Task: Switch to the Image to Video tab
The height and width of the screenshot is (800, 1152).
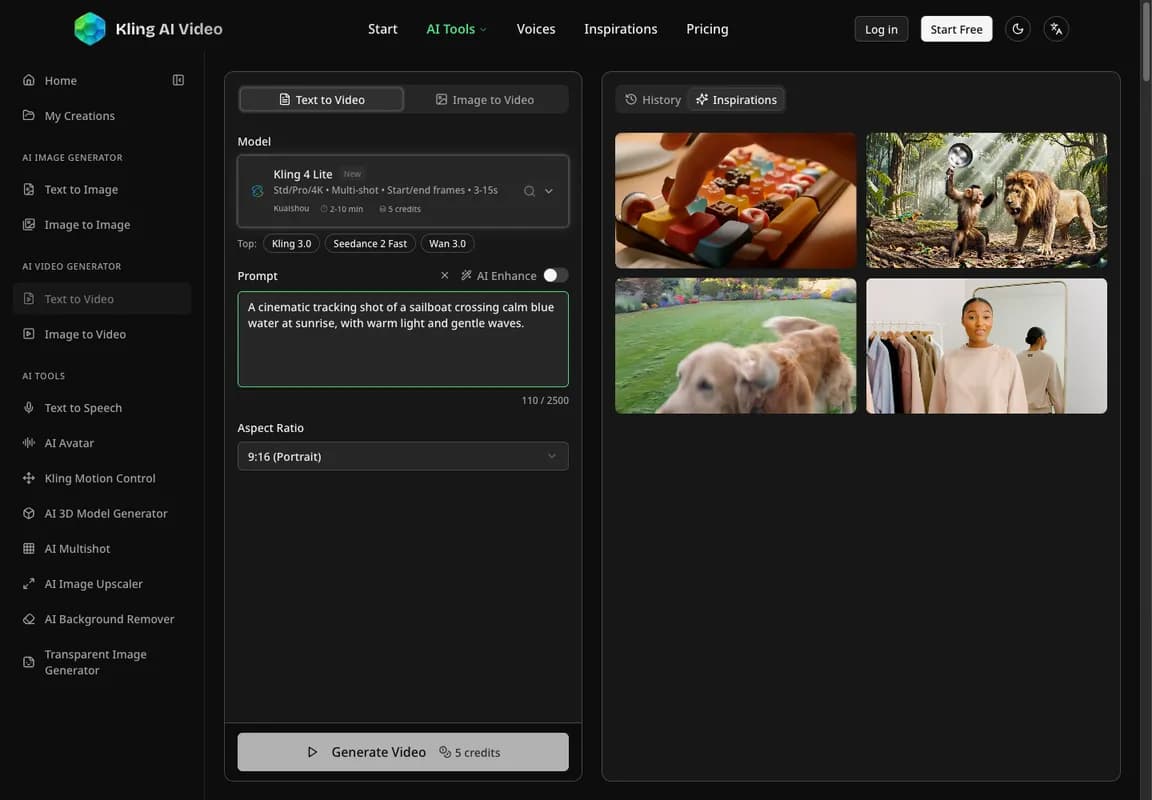Action: click(485, 100)
